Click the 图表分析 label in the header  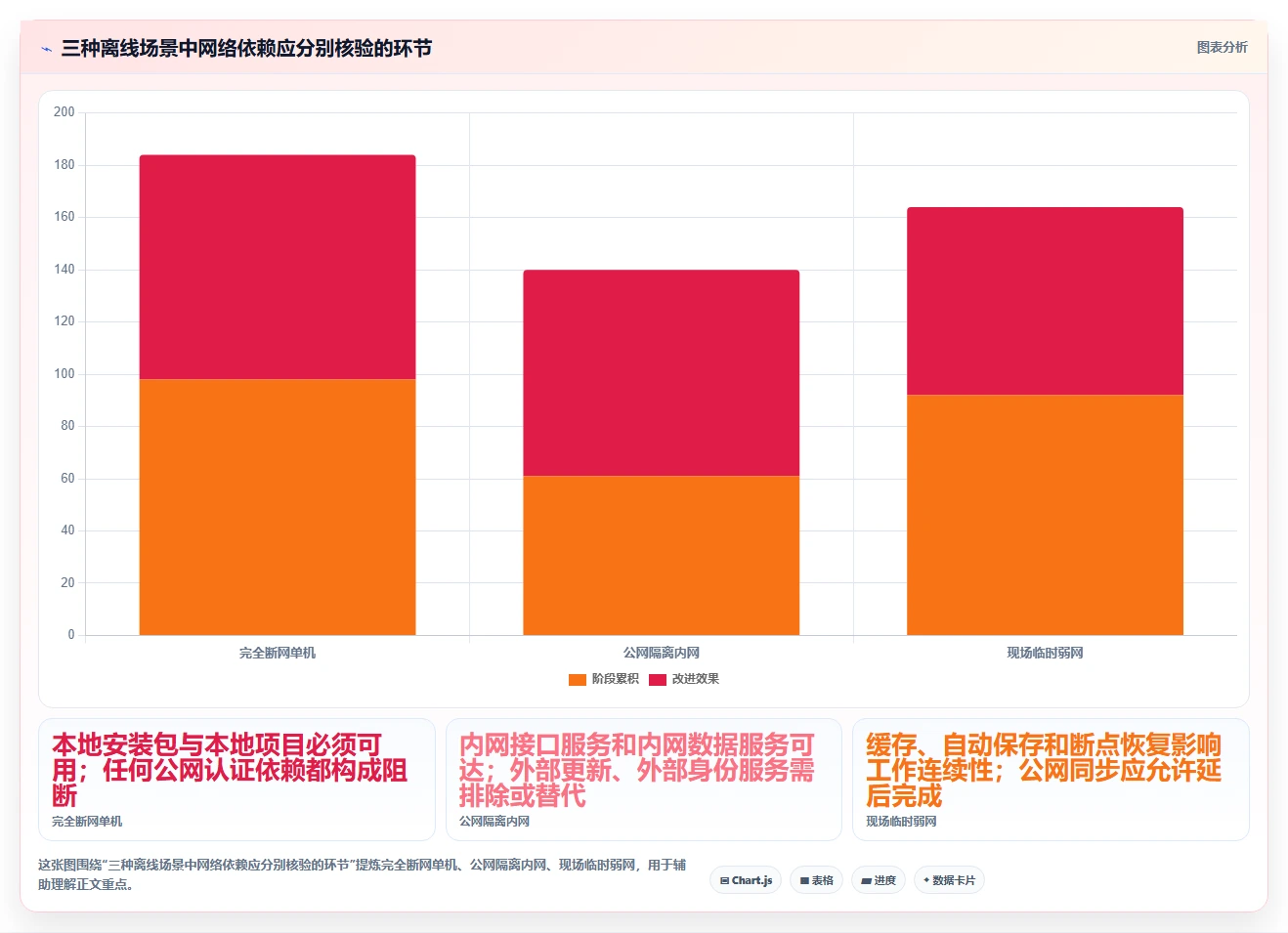pos(1222,47)
